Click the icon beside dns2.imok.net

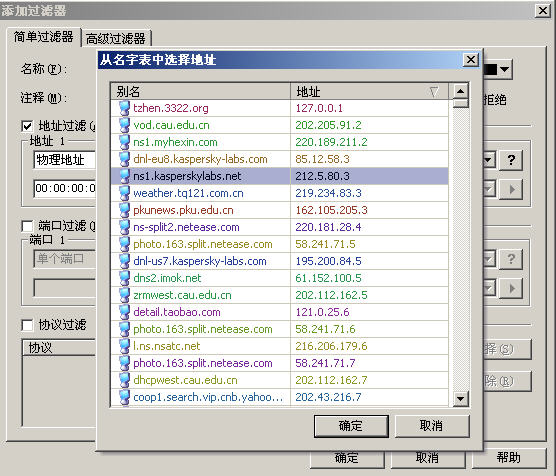point(124,278)
